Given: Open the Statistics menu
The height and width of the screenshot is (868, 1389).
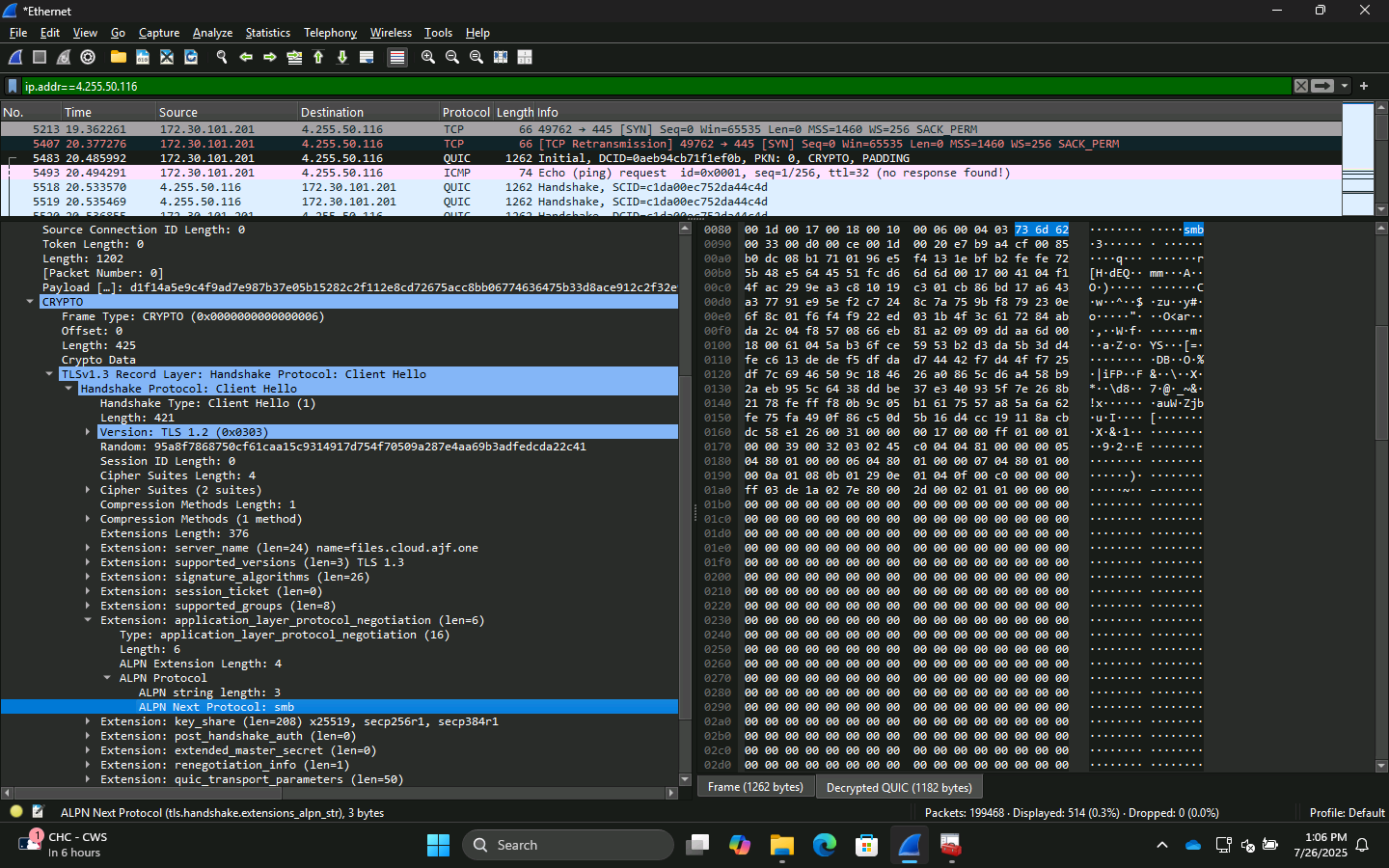Looking at the screenshot, I should click(267, 32).
